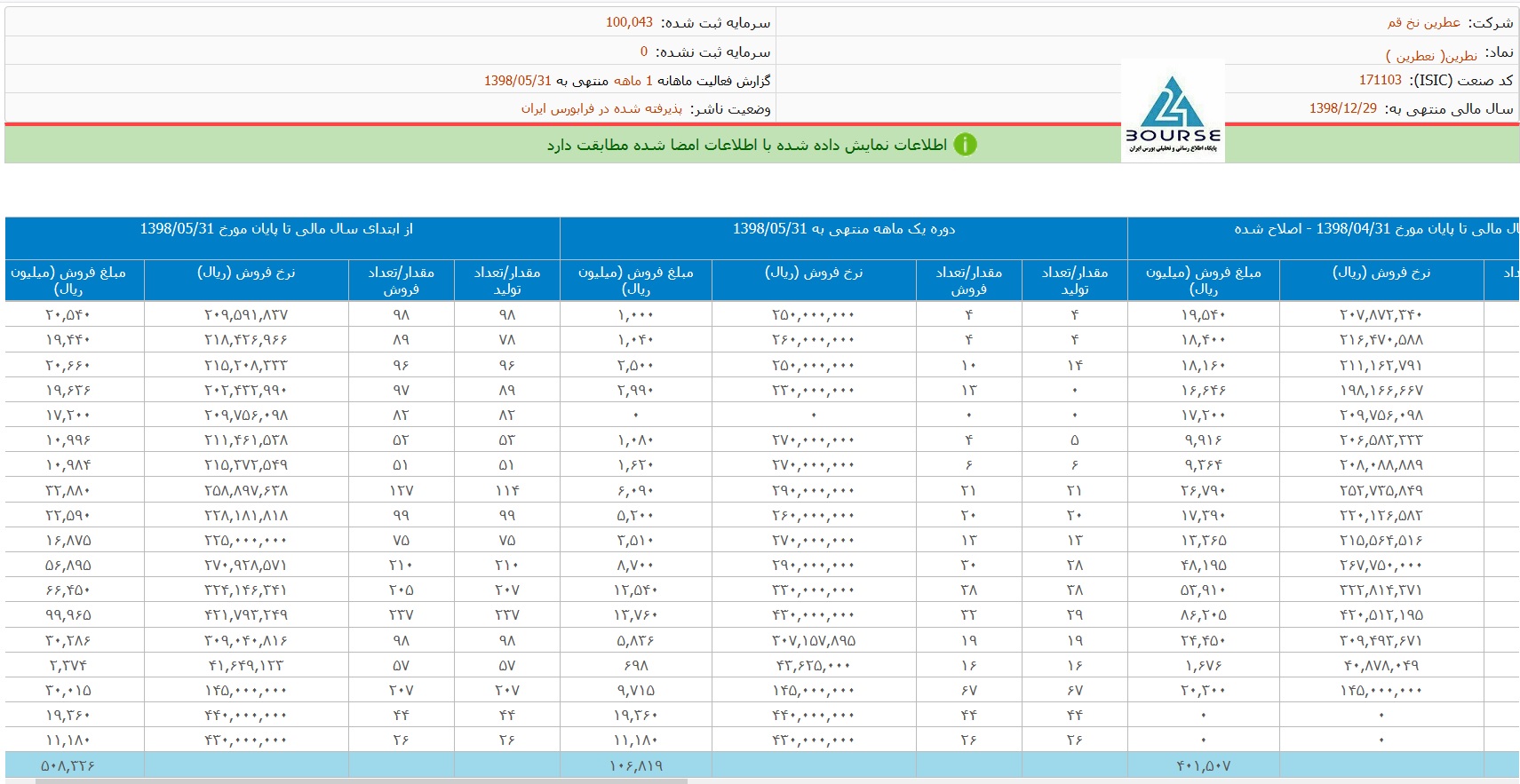Select rate cell ۲۲۸,۱۸۱,۸۱۸

[246, 515]
